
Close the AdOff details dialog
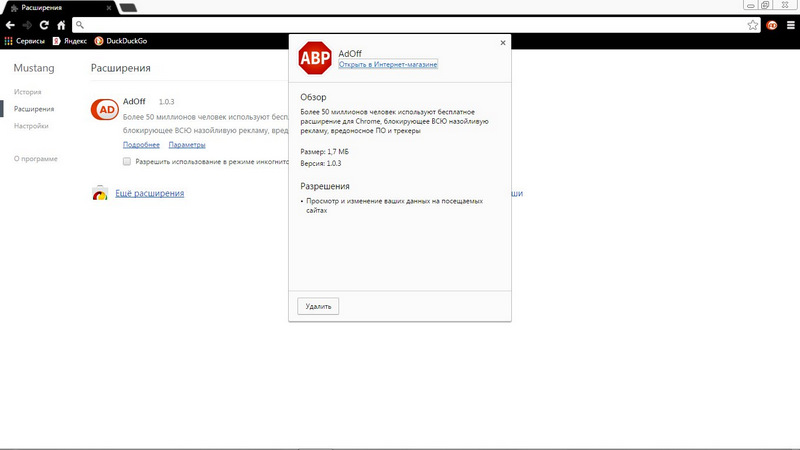503,43
